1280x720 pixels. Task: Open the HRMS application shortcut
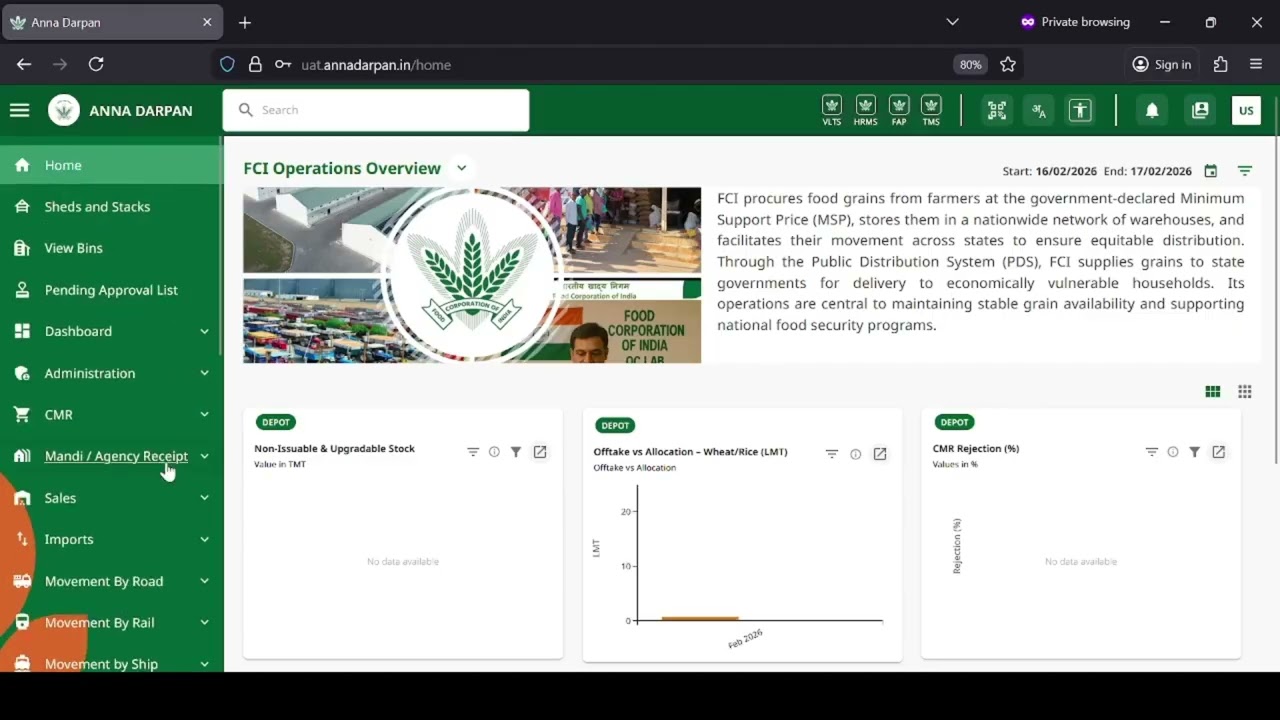(865, 110)
